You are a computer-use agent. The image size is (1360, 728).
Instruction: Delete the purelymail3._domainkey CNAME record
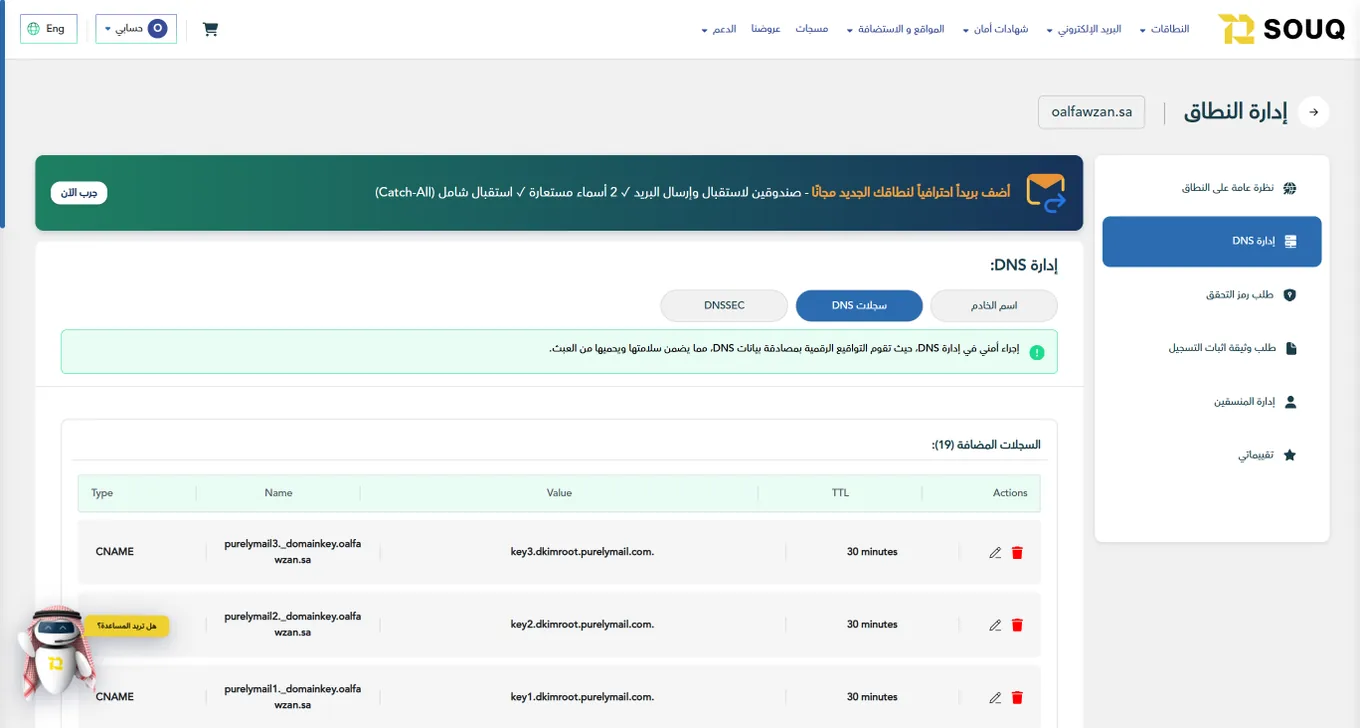point(1017,552)
